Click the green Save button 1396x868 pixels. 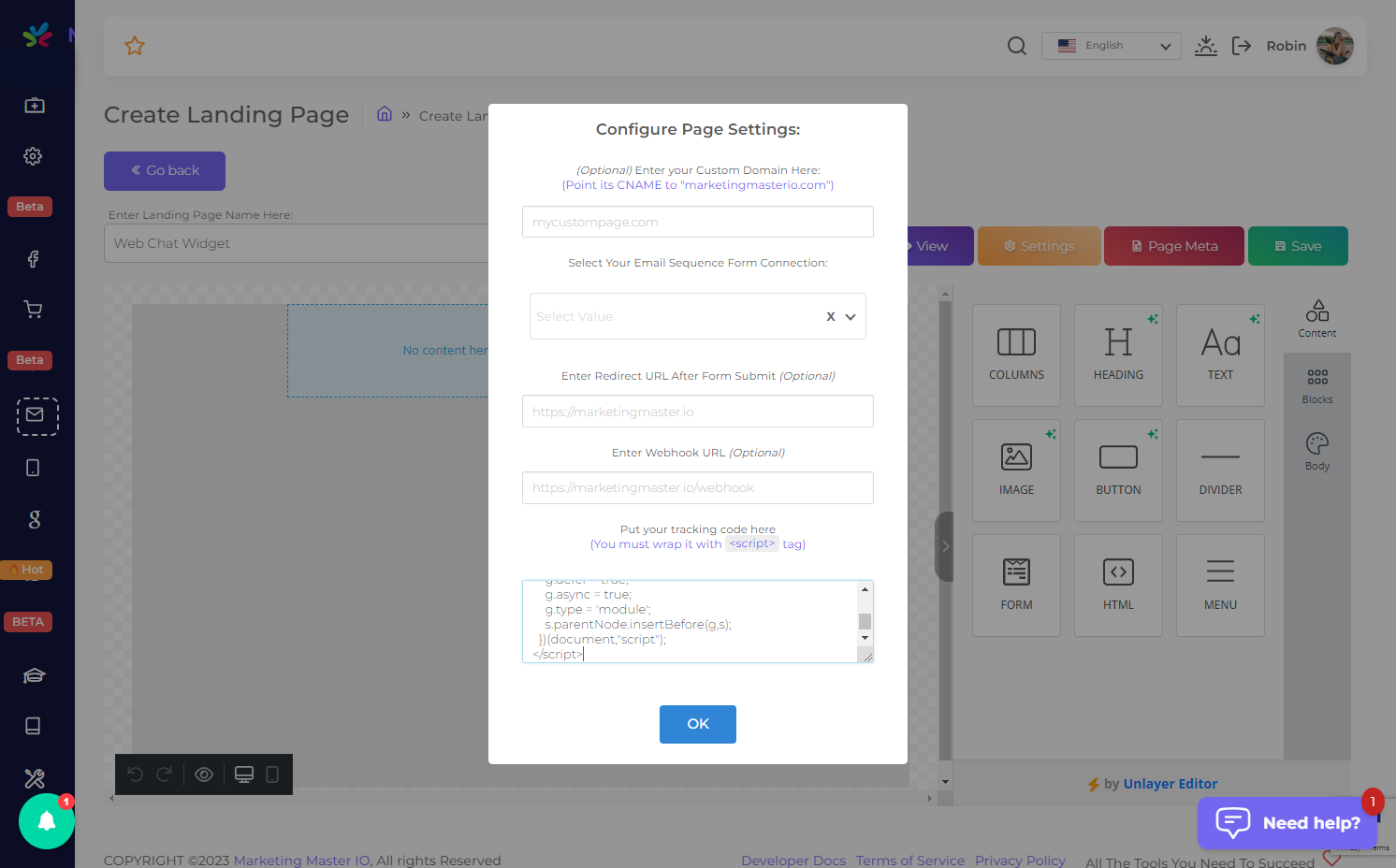tap(1298, 246)
